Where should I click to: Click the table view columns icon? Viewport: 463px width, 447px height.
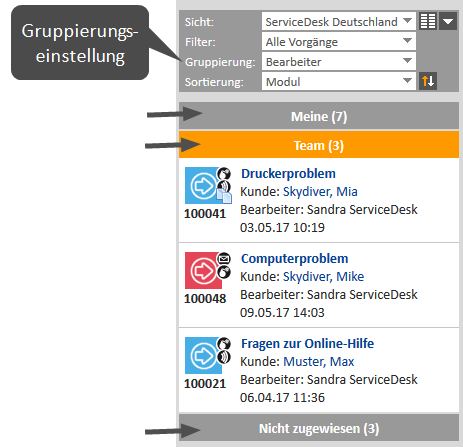(428, 22)
